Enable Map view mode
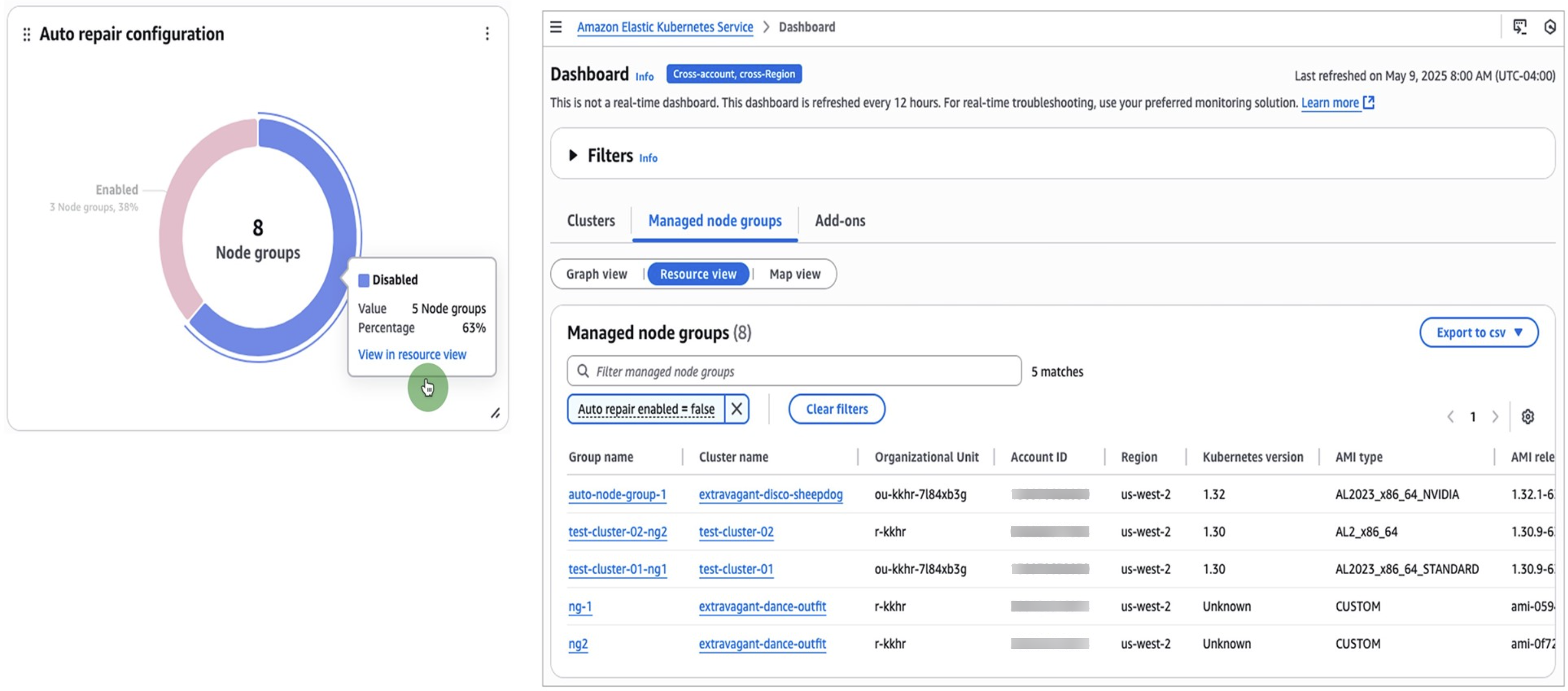Viewport: 1568px width, 691px height. [794, 274]
